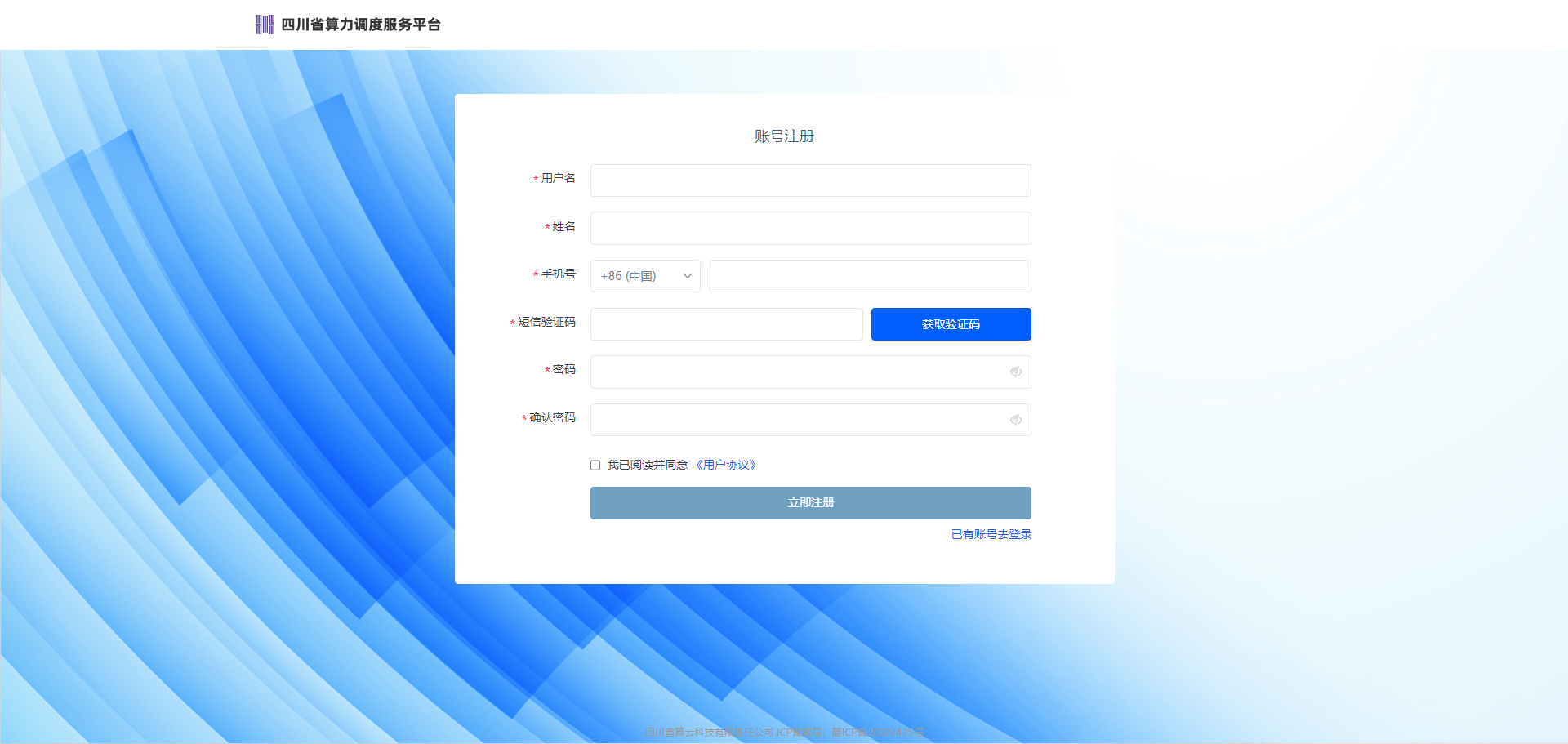Click the platform logo icon in the header
The height and width of the screenshot is (744, 1568).
coord(265,25)
